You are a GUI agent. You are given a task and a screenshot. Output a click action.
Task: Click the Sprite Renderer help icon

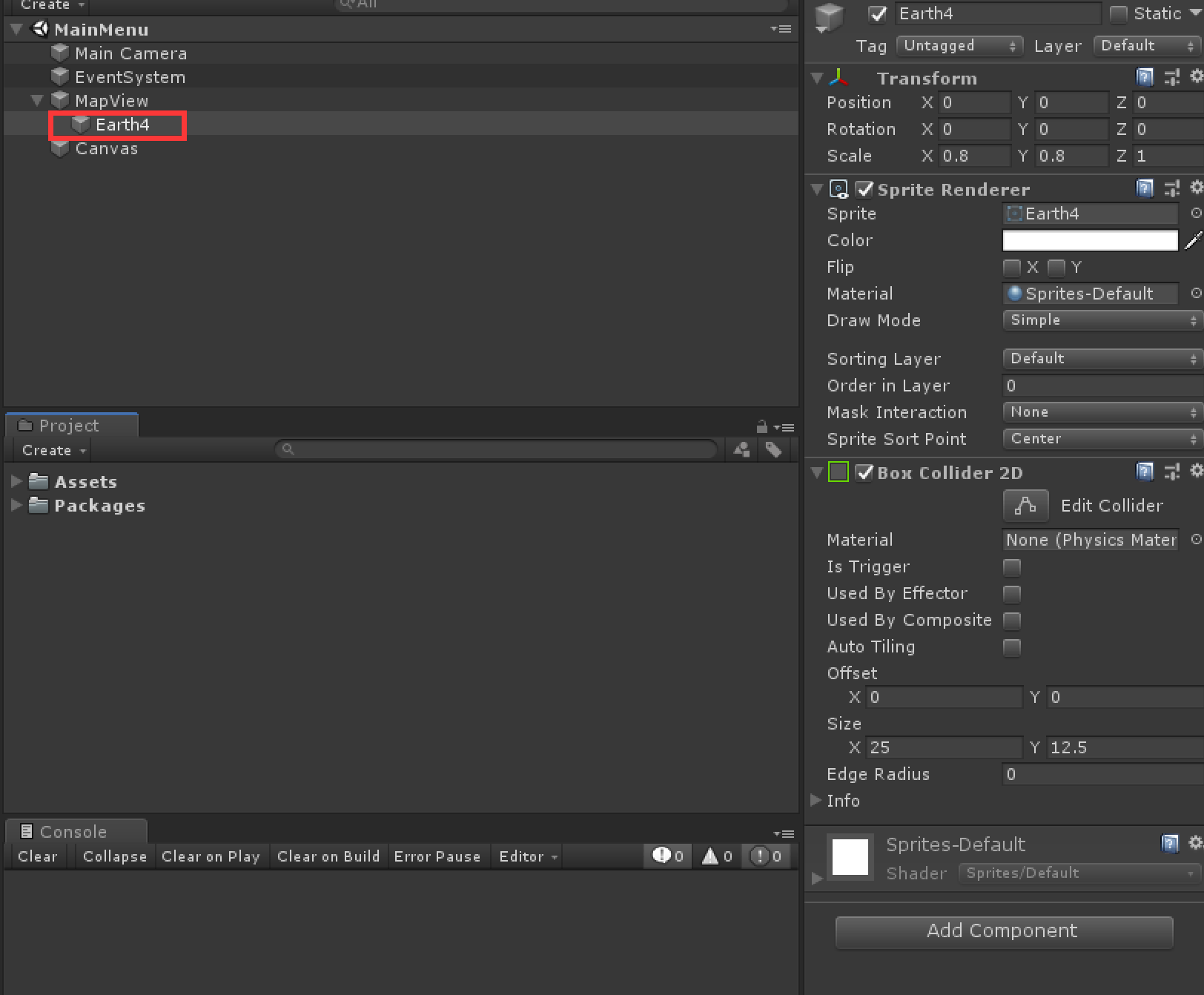(1145, 188)
